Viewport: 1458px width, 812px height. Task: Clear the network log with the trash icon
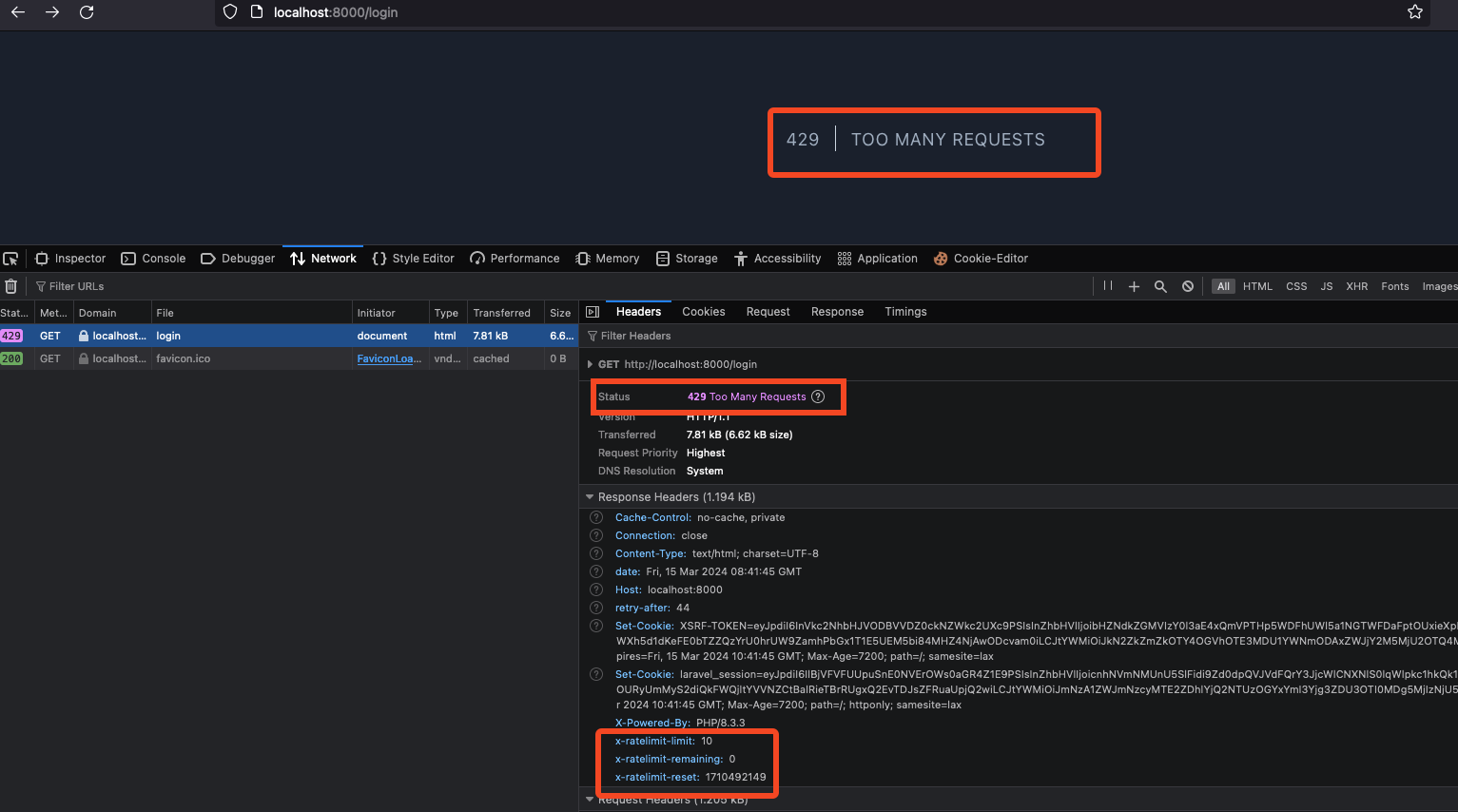[x=11, y=286]
